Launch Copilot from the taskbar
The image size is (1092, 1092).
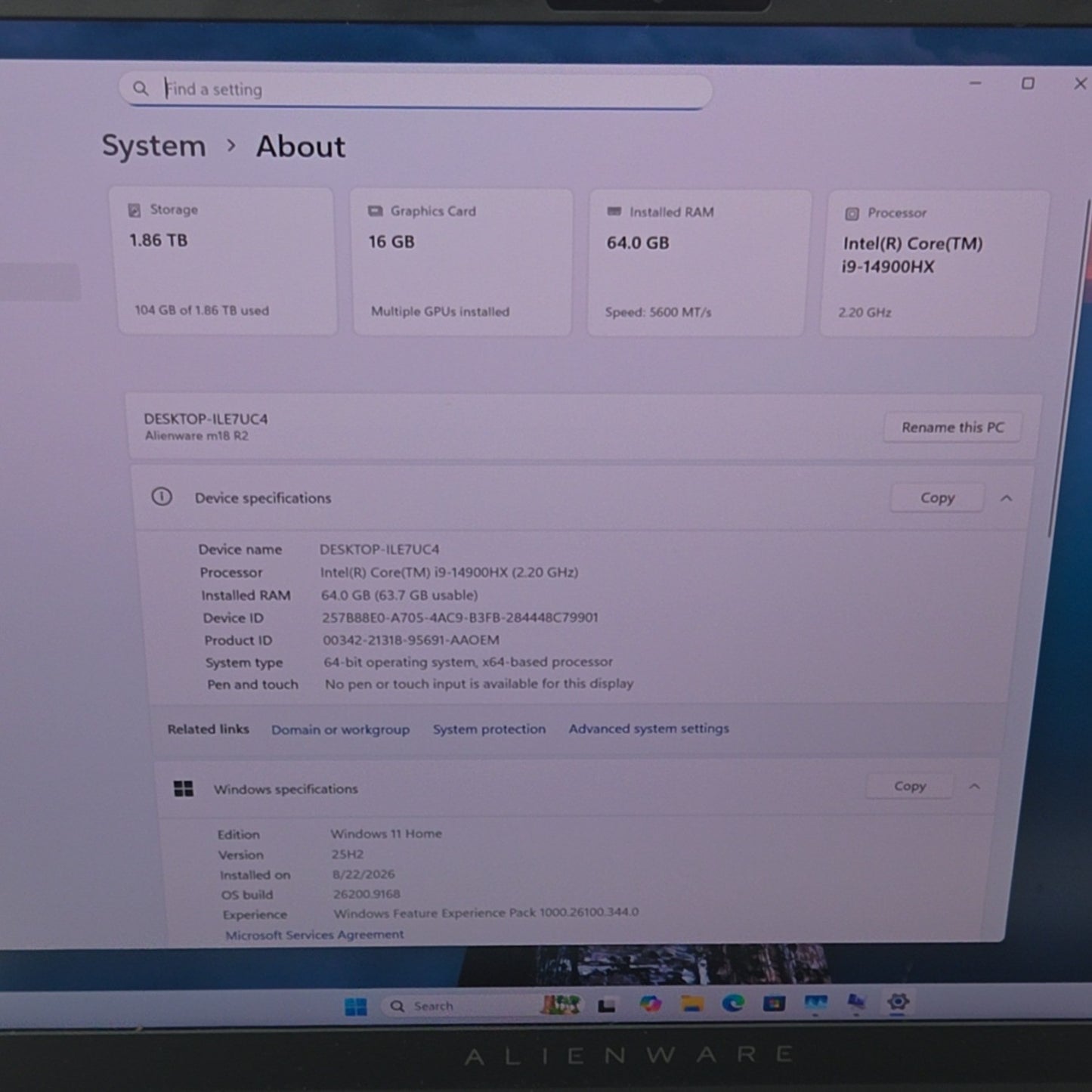tap(650, 1004)
